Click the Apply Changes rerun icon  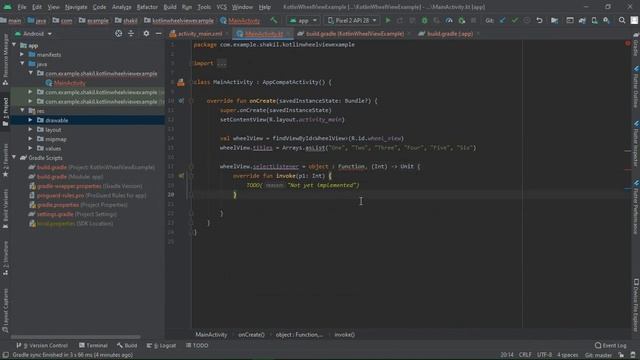(400, 20)
